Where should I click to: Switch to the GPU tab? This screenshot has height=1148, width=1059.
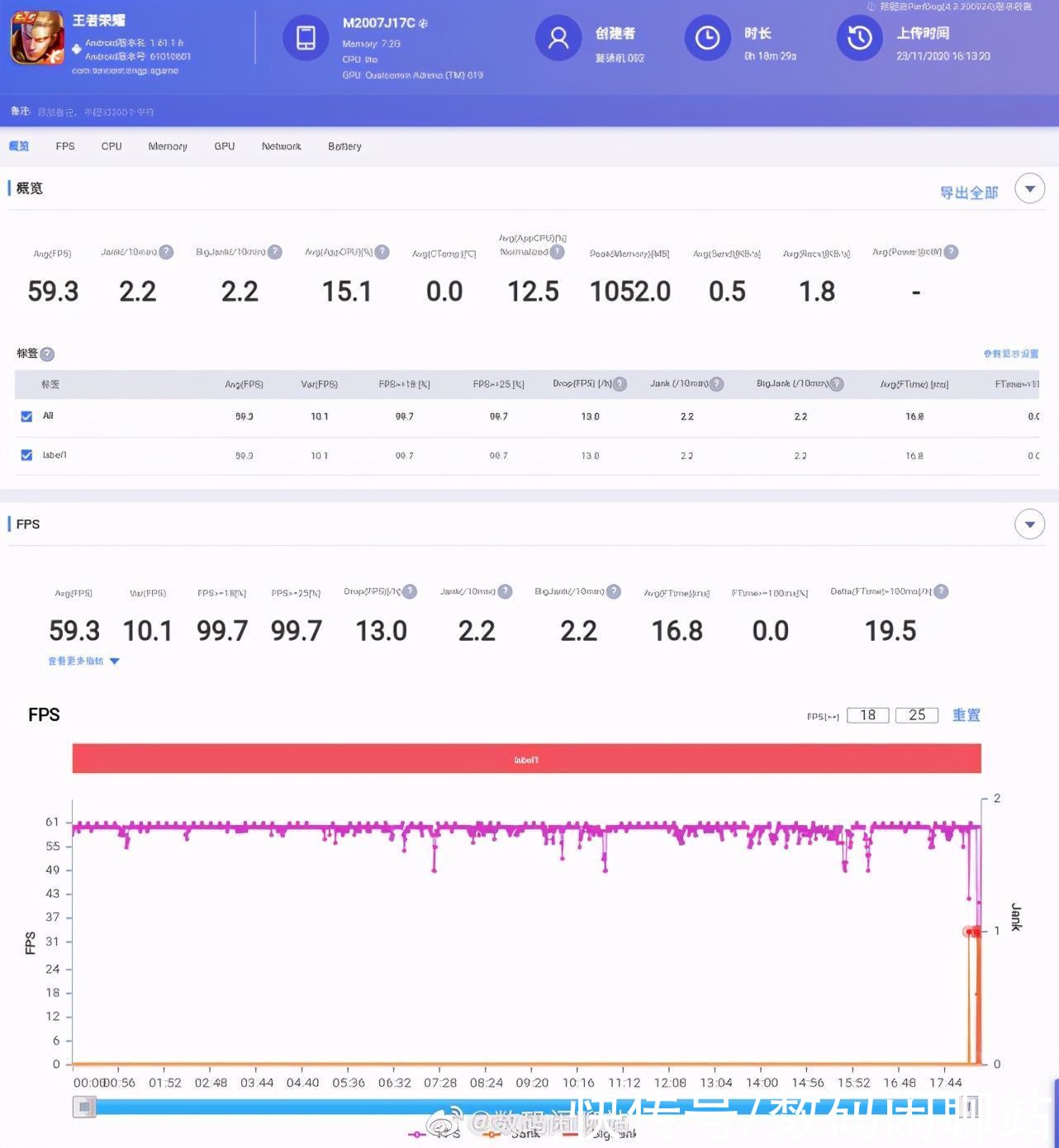pyautogui.click(x=225, y=146)
